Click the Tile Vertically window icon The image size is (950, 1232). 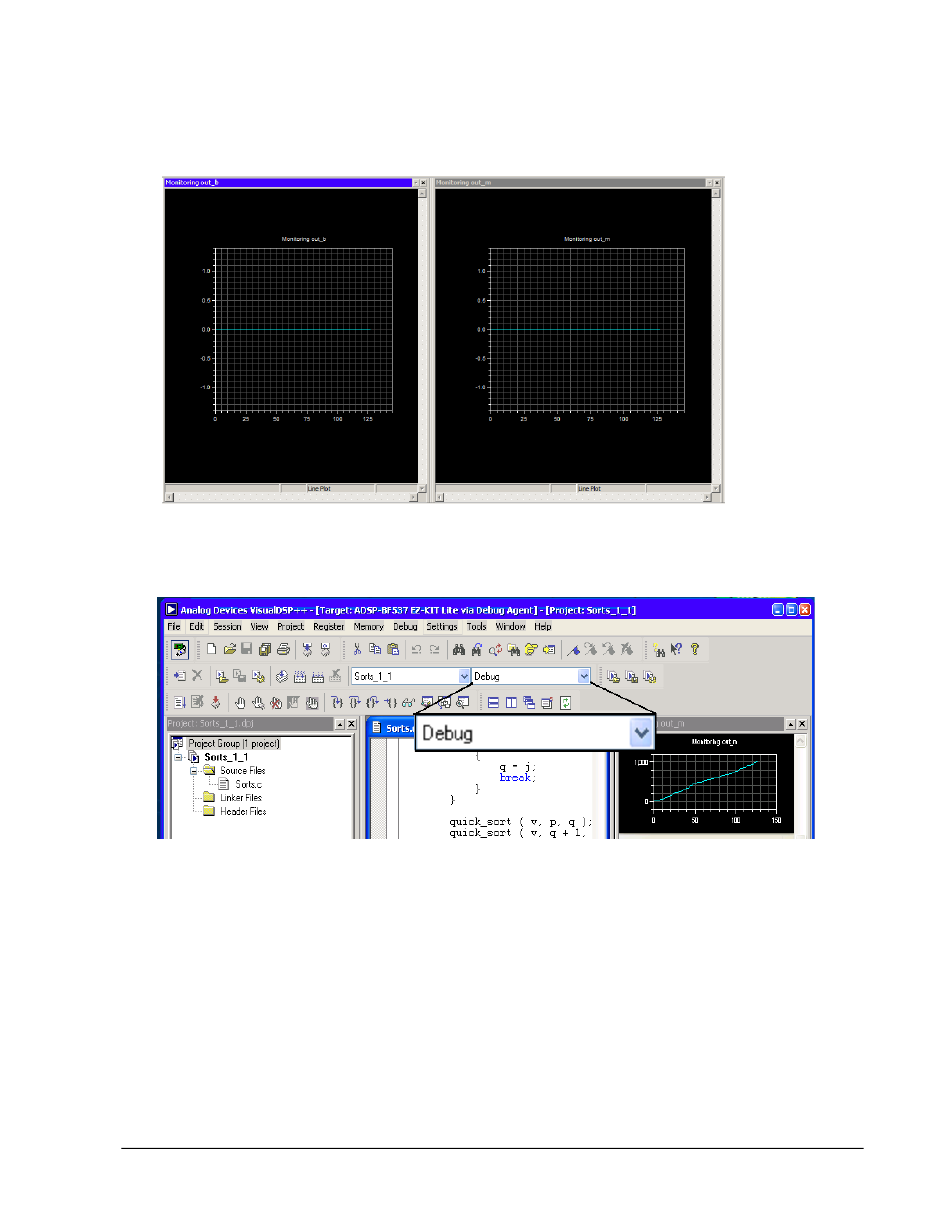511,703
